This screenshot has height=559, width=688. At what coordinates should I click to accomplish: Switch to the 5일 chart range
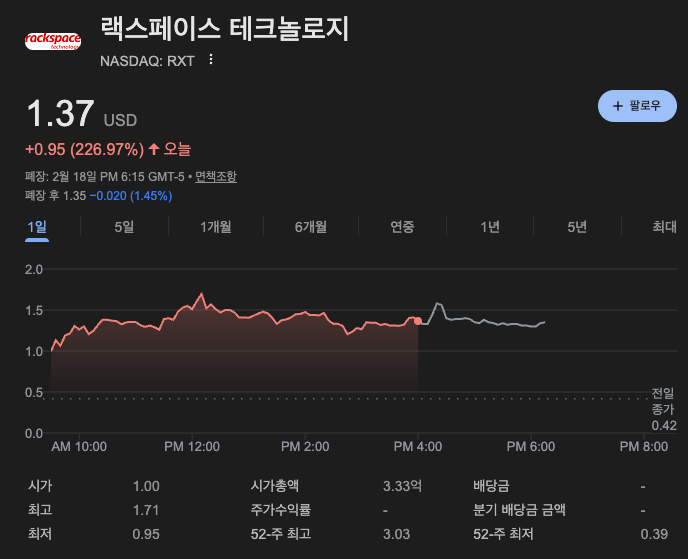tap(124, 227)
